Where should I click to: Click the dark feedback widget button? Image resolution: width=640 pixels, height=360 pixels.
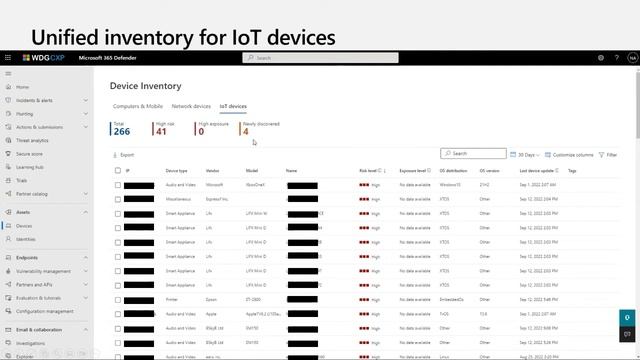[x=627, y=334]
